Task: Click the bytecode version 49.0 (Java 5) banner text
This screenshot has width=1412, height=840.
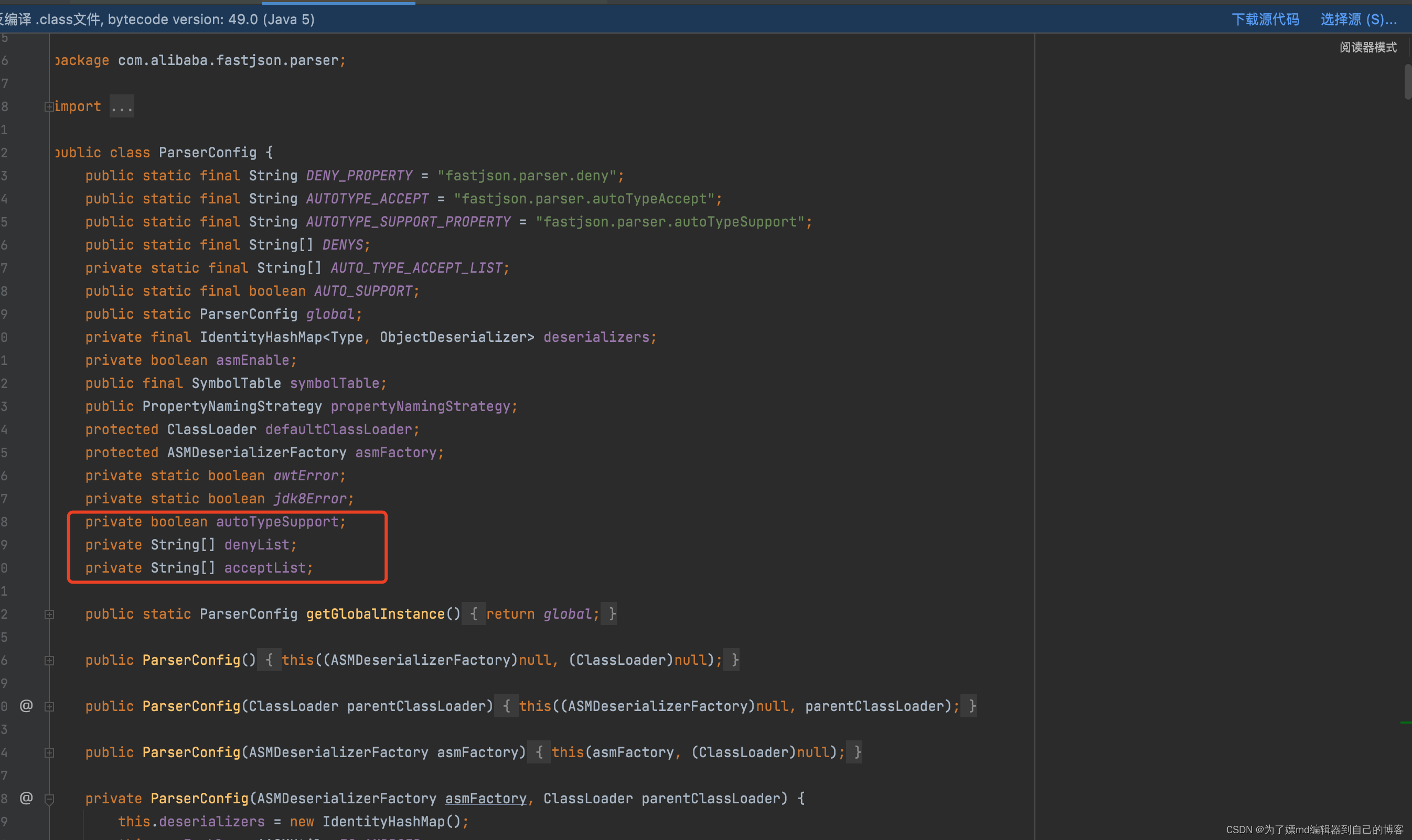Action: pyautogui.click(x=211, y=19)
